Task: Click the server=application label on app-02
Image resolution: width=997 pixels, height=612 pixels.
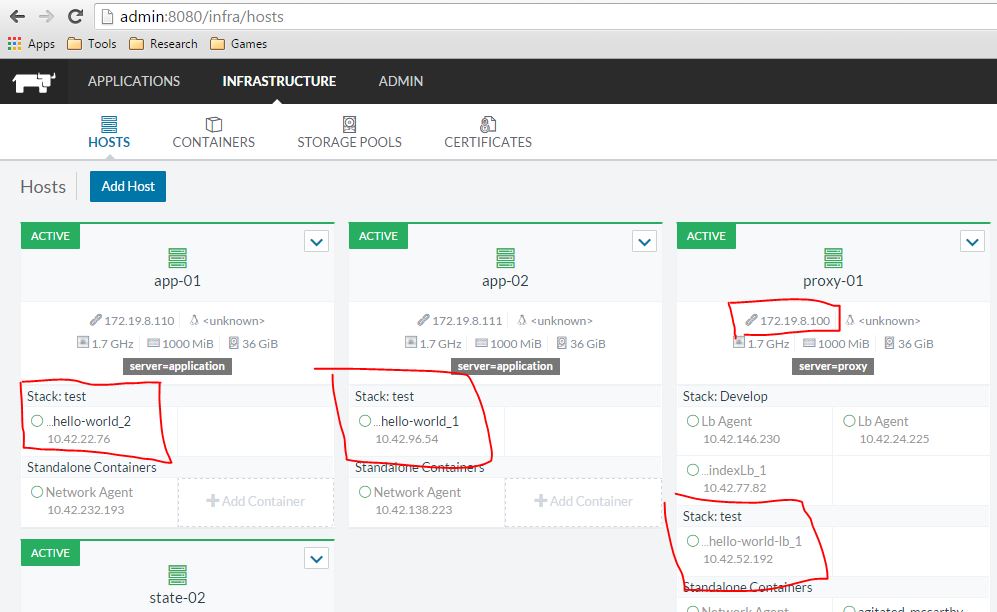Action: click(505, 366)
